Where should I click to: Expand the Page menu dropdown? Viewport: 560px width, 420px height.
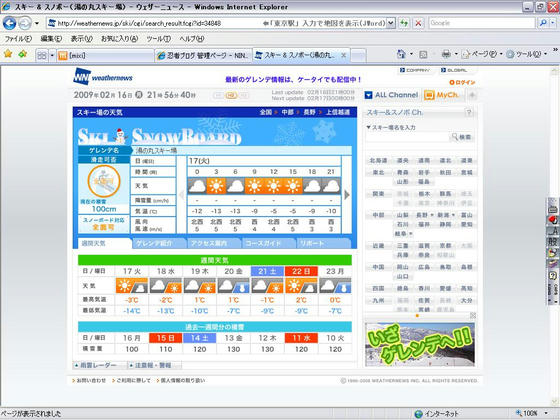coord(482,54)
